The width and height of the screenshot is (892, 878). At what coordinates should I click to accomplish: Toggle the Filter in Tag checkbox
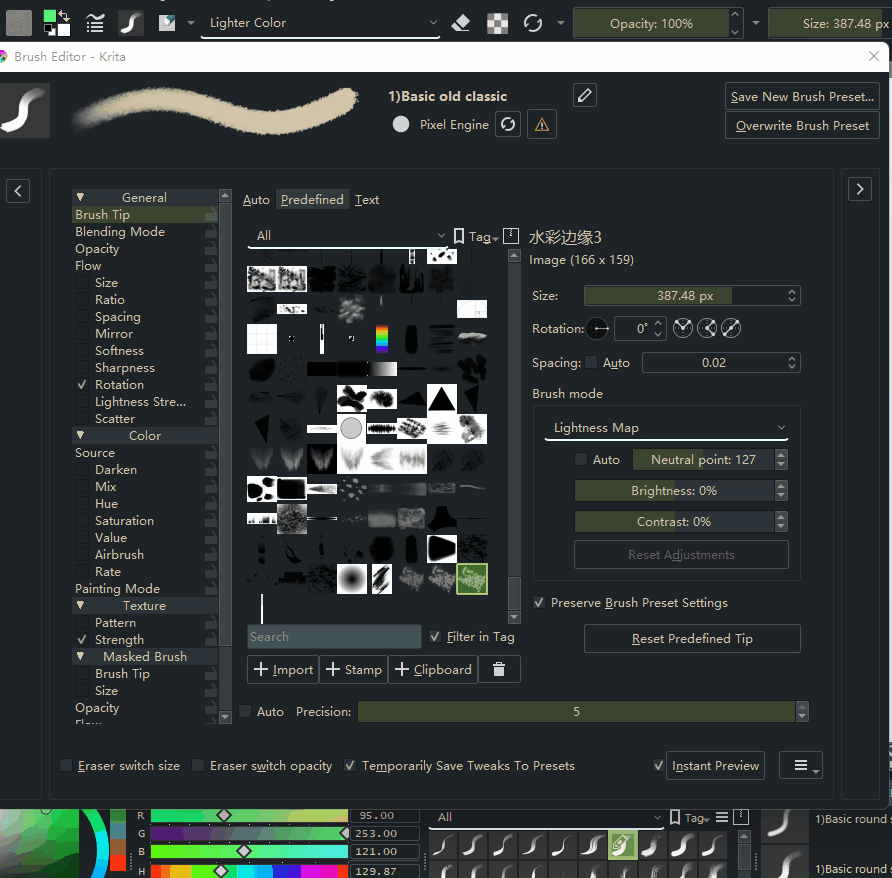[x=435, y=637]
